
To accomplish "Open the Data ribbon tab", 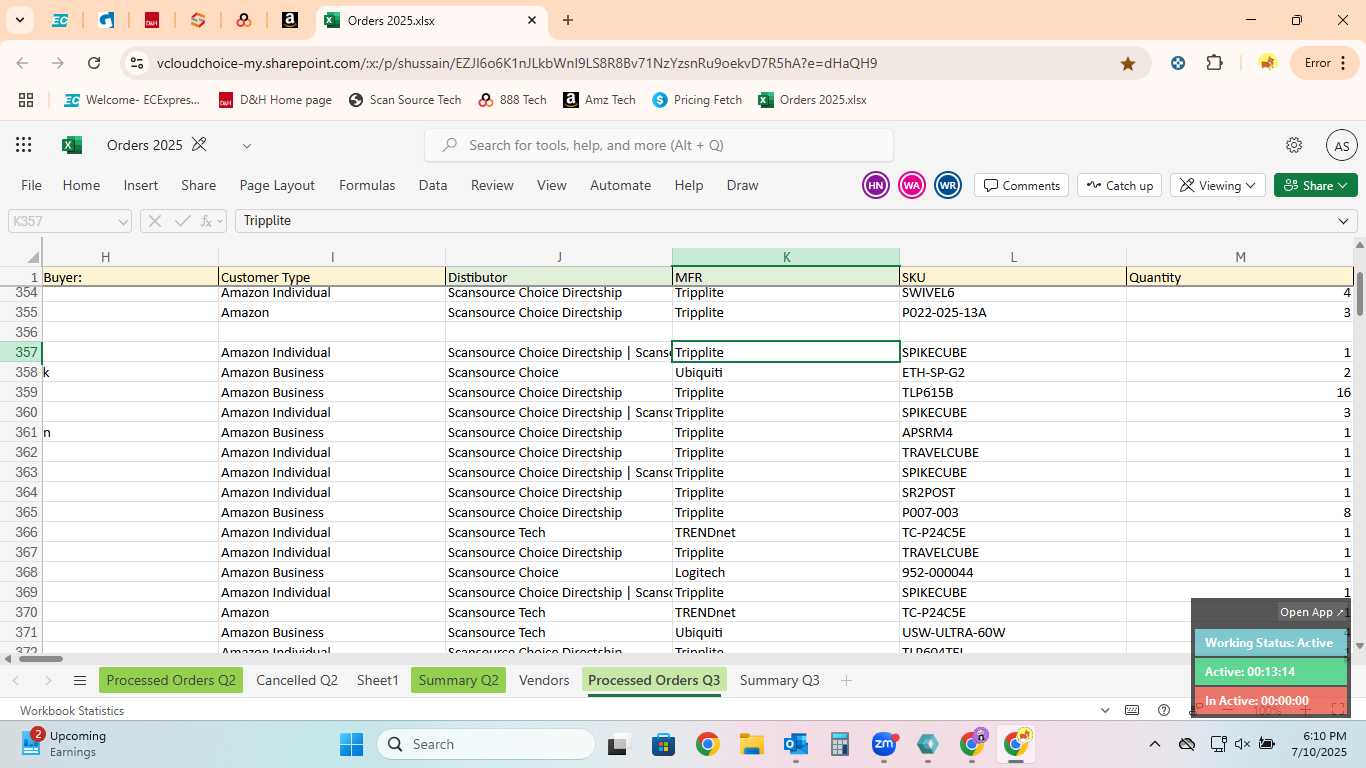I will point(433,185).
